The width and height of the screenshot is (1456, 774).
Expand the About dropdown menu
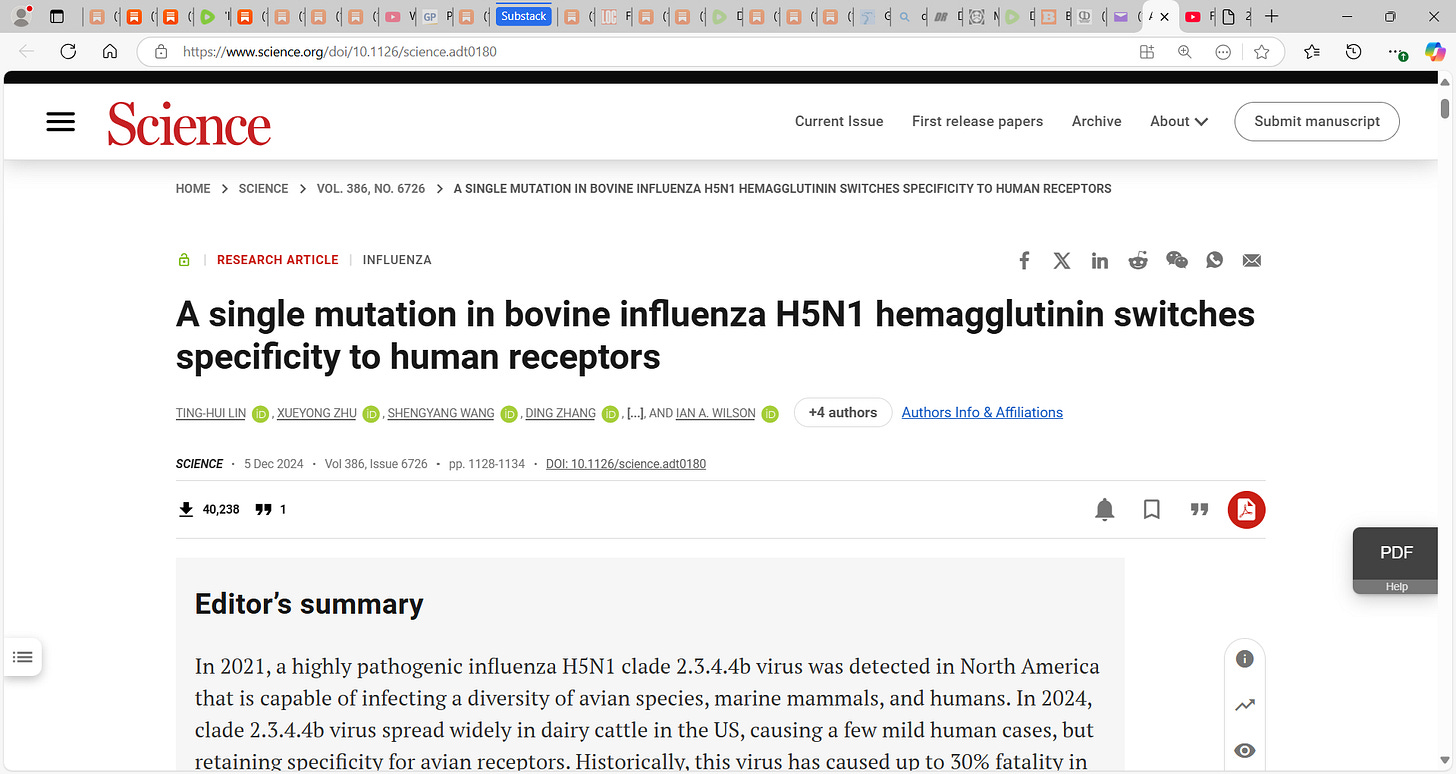[1179, 121]
